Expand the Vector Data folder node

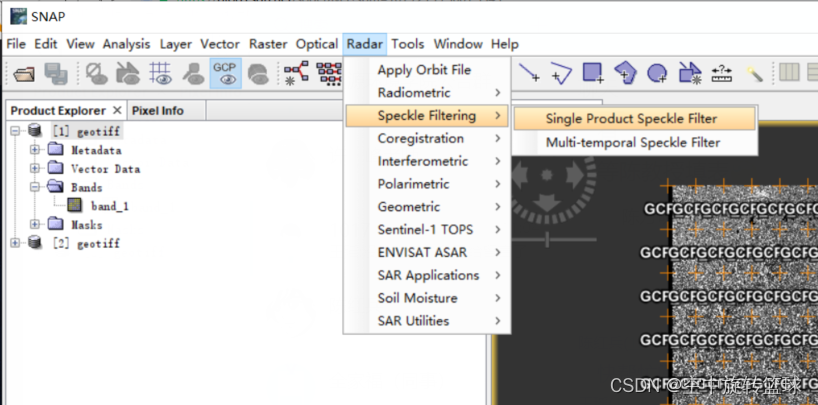(35, 169)
